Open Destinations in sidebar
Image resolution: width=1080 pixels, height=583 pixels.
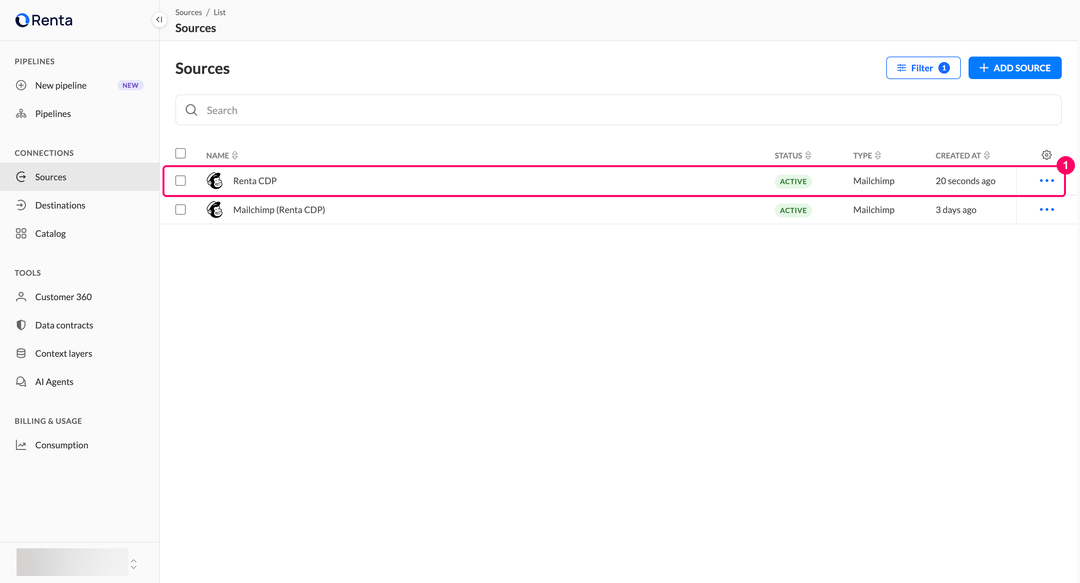click(80, 205)
